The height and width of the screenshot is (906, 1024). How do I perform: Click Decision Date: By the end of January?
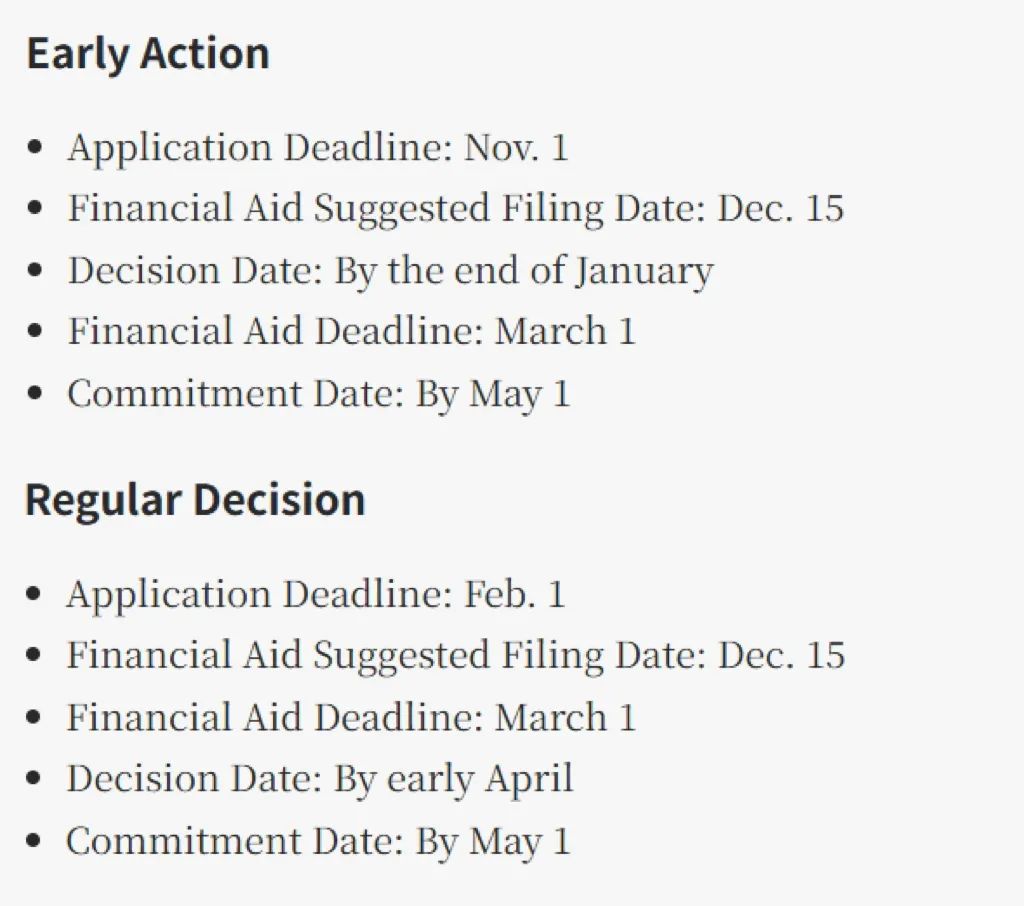(x=391, y=270)
